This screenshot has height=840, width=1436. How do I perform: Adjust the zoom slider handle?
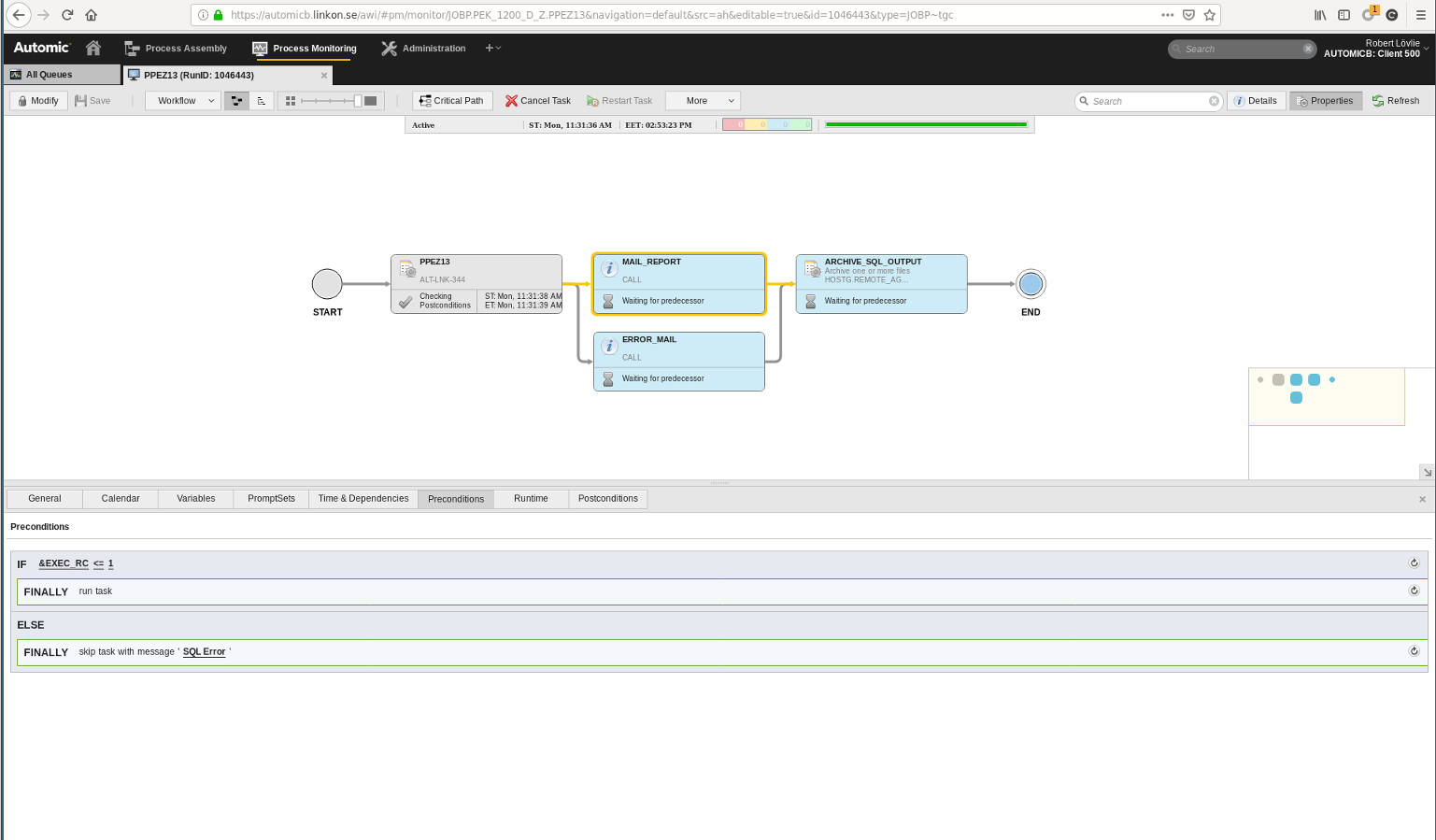(358, 101)
